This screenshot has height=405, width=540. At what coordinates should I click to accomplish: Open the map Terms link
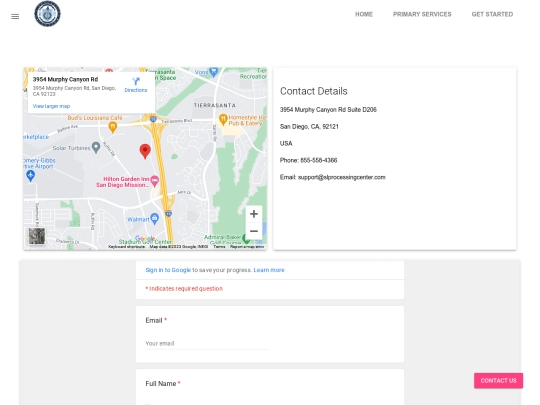[x=219, y=247]
